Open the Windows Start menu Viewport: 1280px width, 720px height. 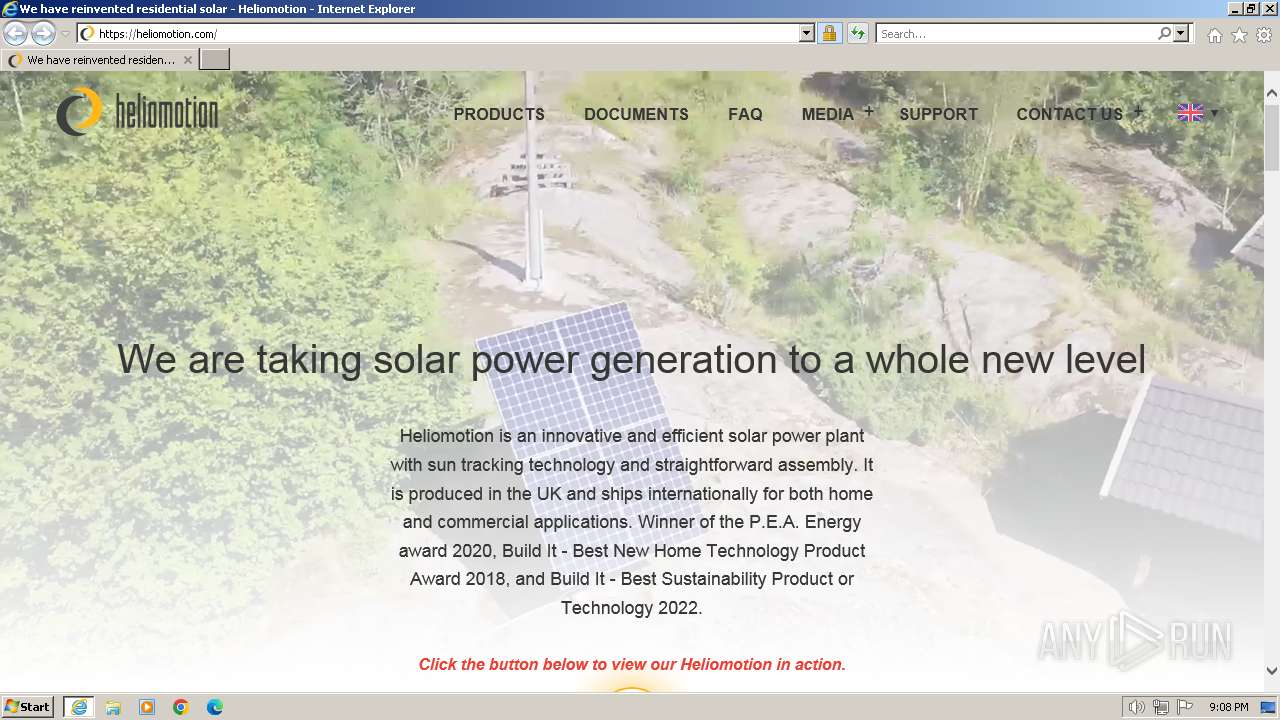(27, 707)
